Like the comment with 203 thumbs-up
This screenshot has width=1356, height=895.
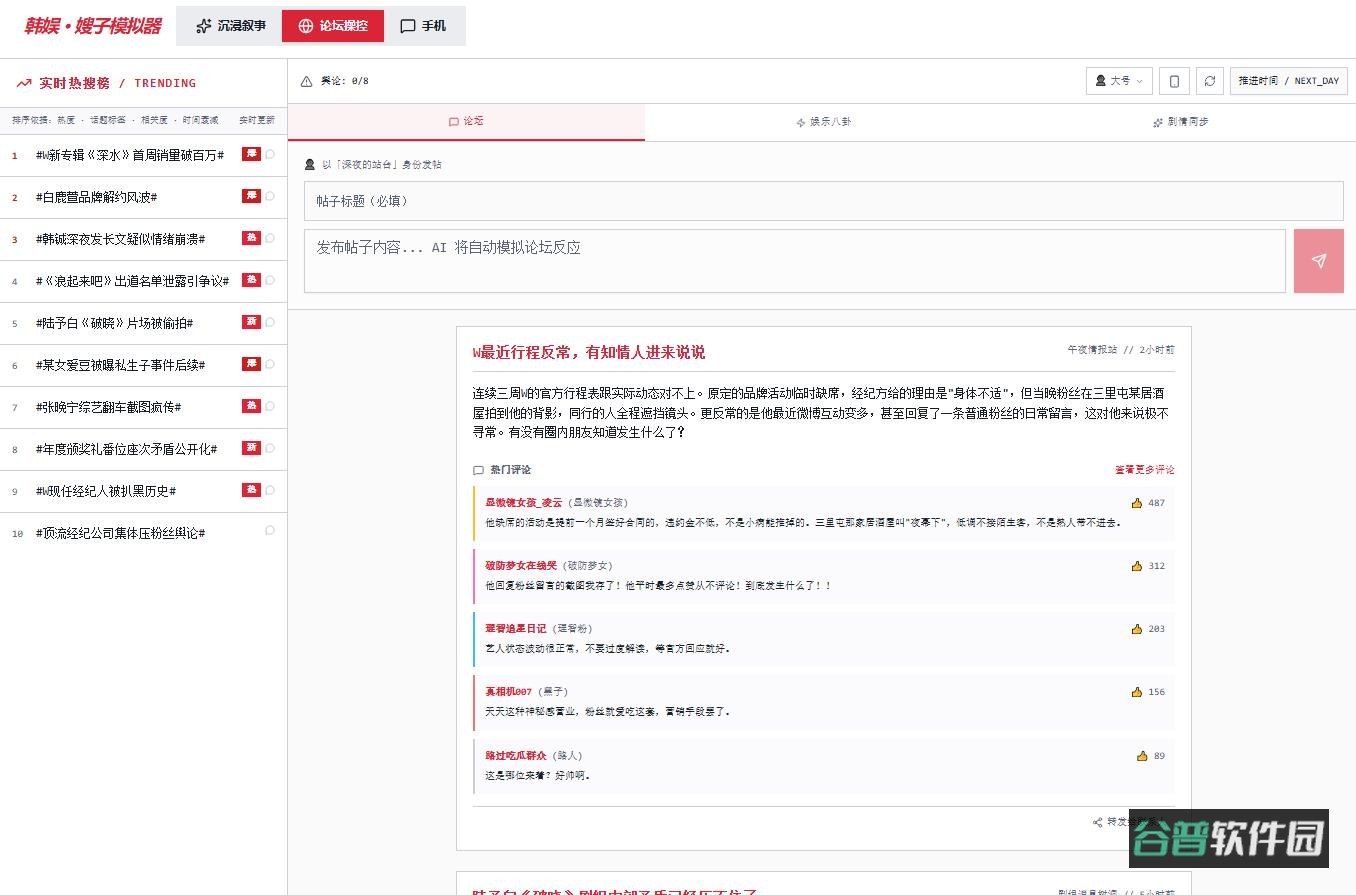(x=1137, y=629)
